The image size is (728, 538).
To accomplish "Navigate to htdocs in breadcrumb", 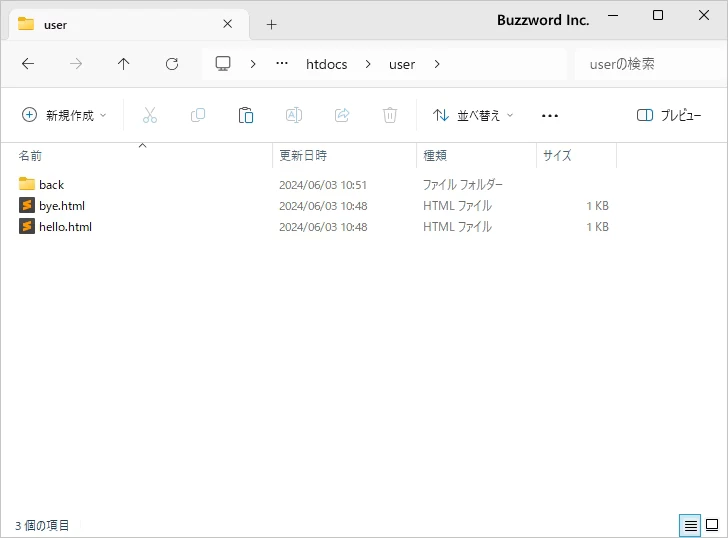I will [327, 64].
